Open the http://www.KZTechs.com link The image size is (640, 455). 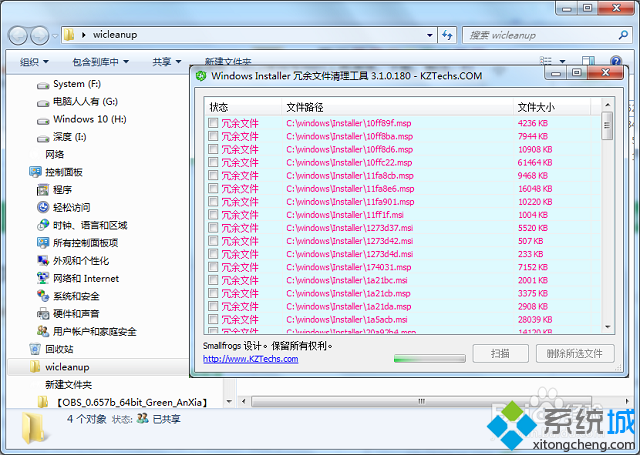tap(251, 359)
